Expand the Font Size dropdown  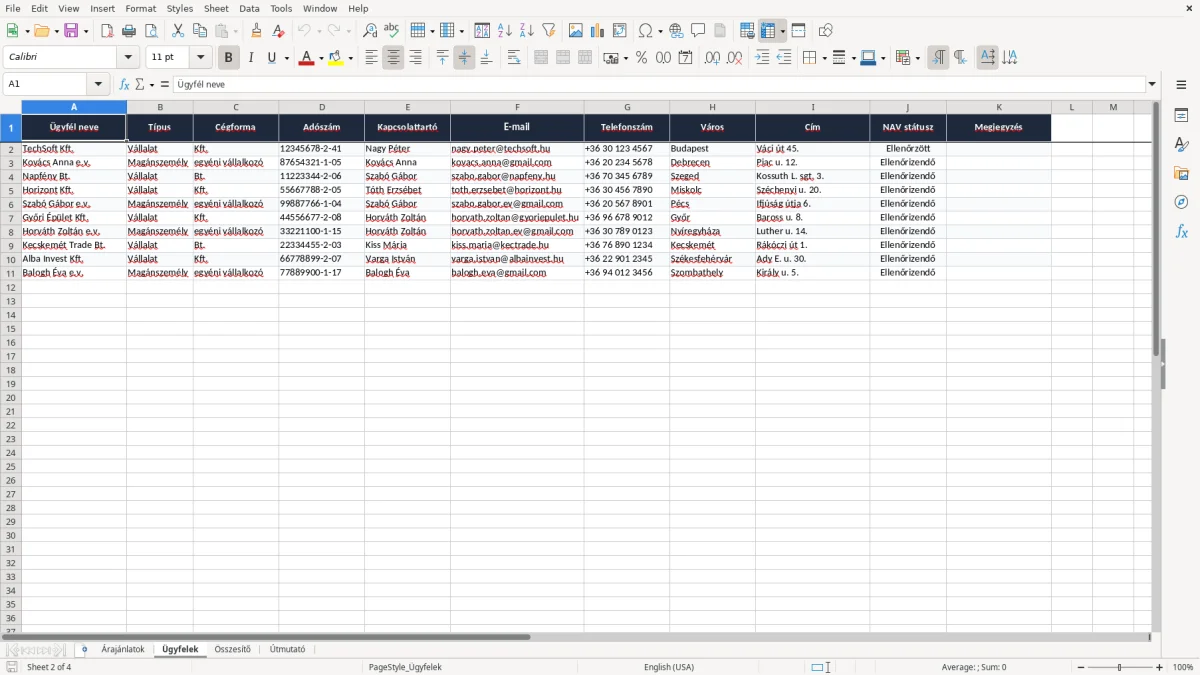201,58
